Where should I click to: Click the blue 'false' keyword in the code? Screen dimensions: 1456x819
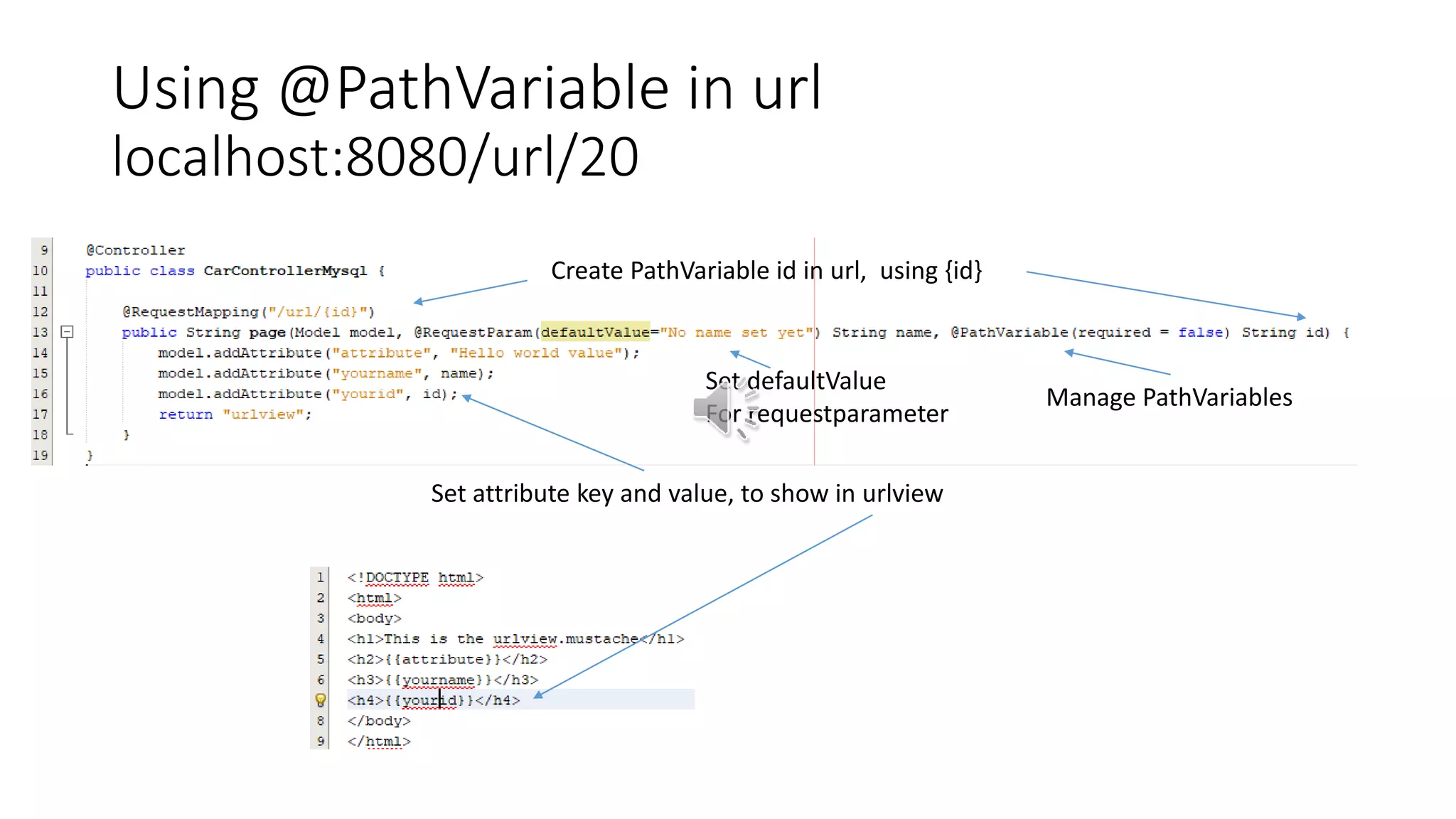[1200, 332]
